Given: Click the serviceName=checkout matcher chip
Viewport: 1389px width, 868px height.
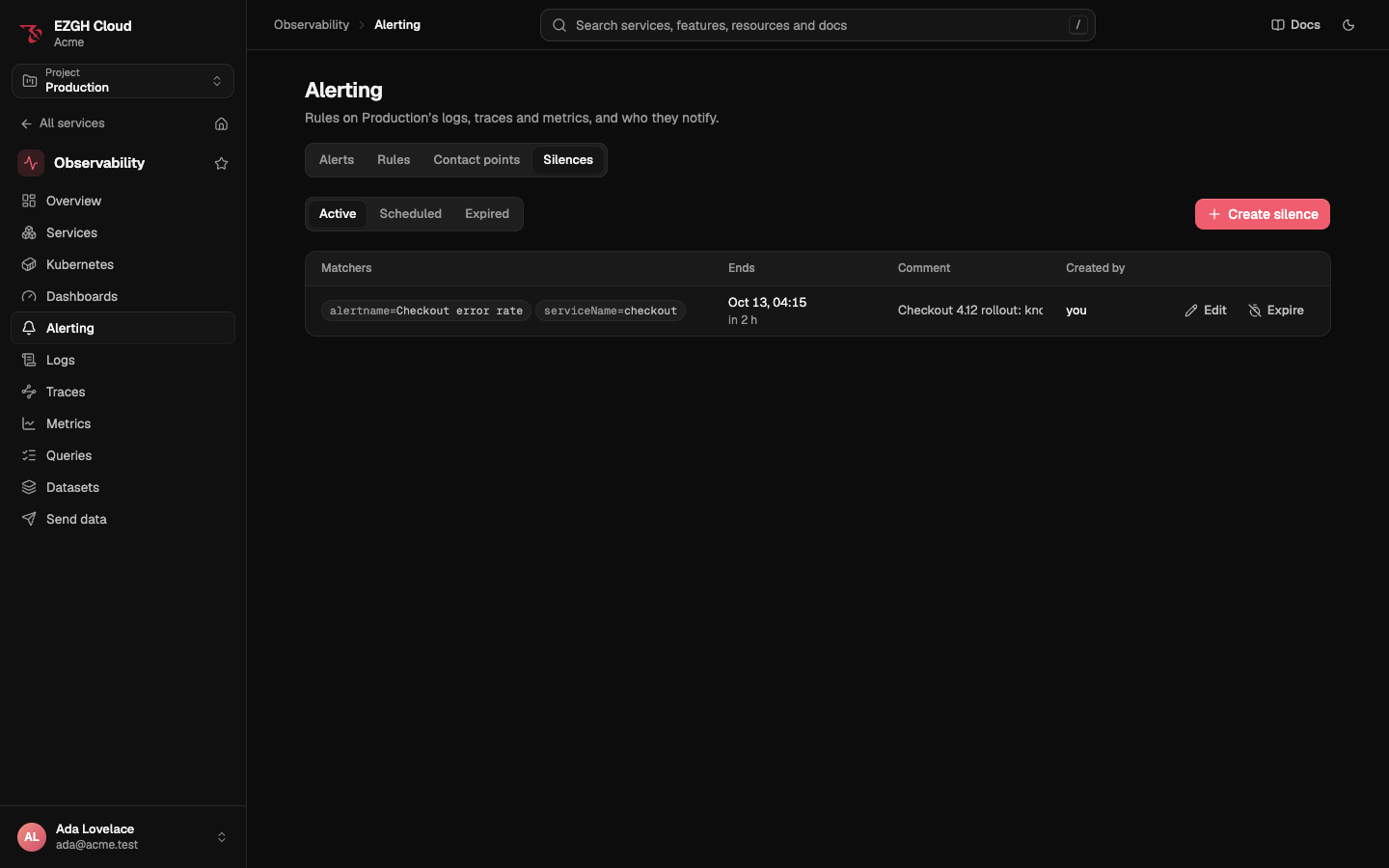Looking at the screenshot, I should point(611,311).
